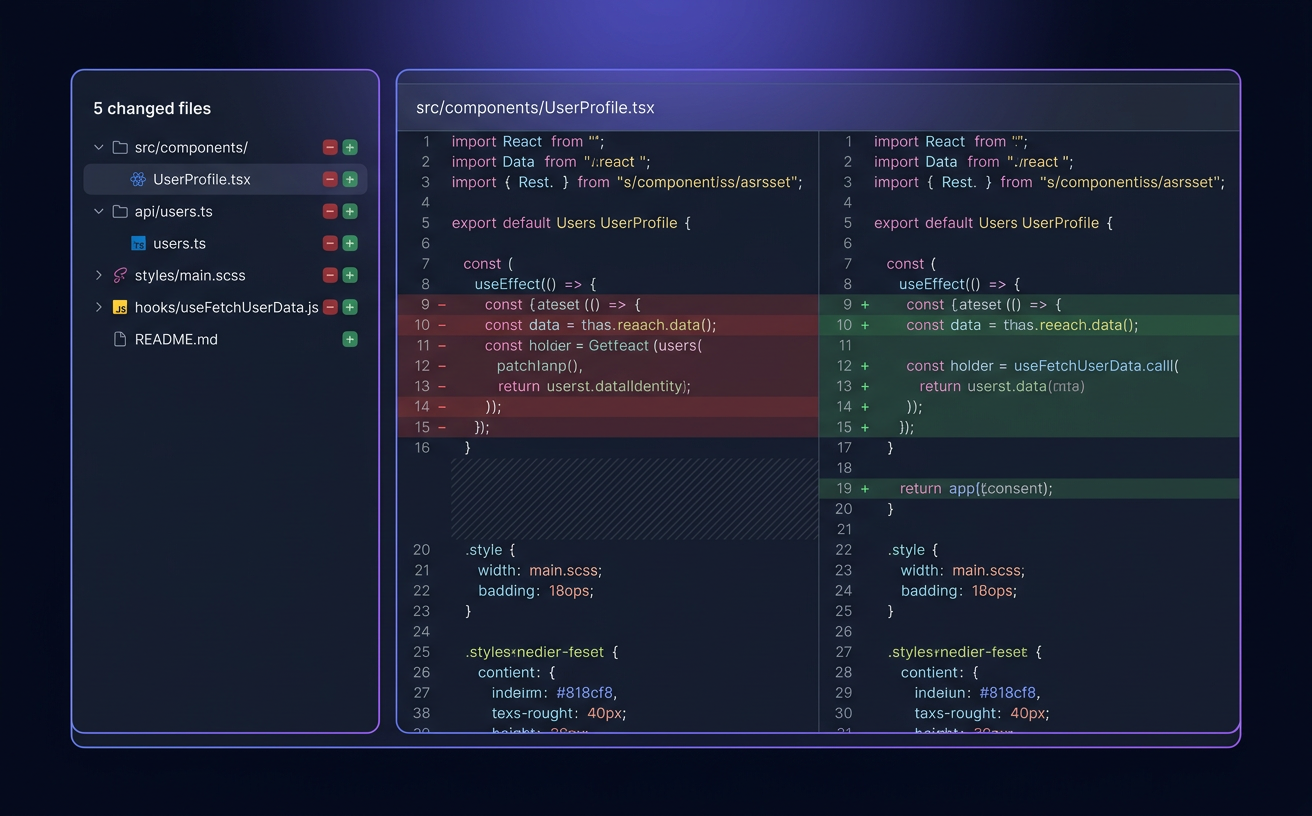The width and height of the screenshot is (1312, 816).
Task: Click the React icon beside UserProfile.tsx
Action: point(138,180)
